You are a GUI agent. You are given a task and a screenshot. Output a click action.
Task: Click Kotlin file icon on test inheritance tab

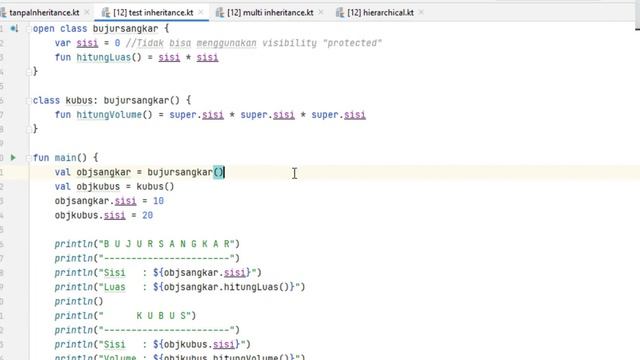click(x=106, y=13)
